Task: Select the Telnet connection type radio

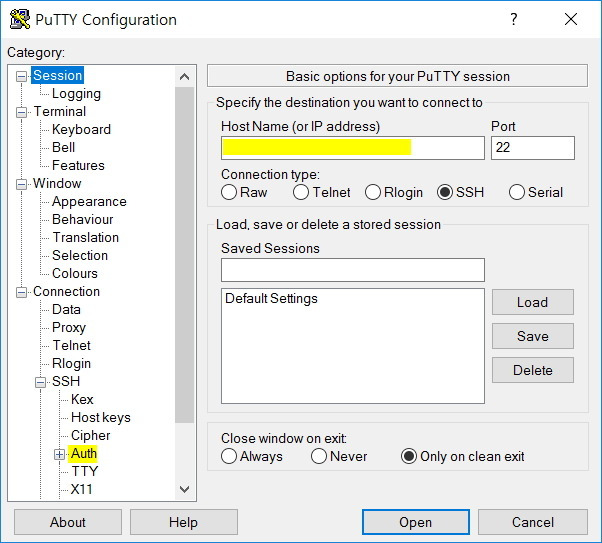Action: tap(301, 192)
